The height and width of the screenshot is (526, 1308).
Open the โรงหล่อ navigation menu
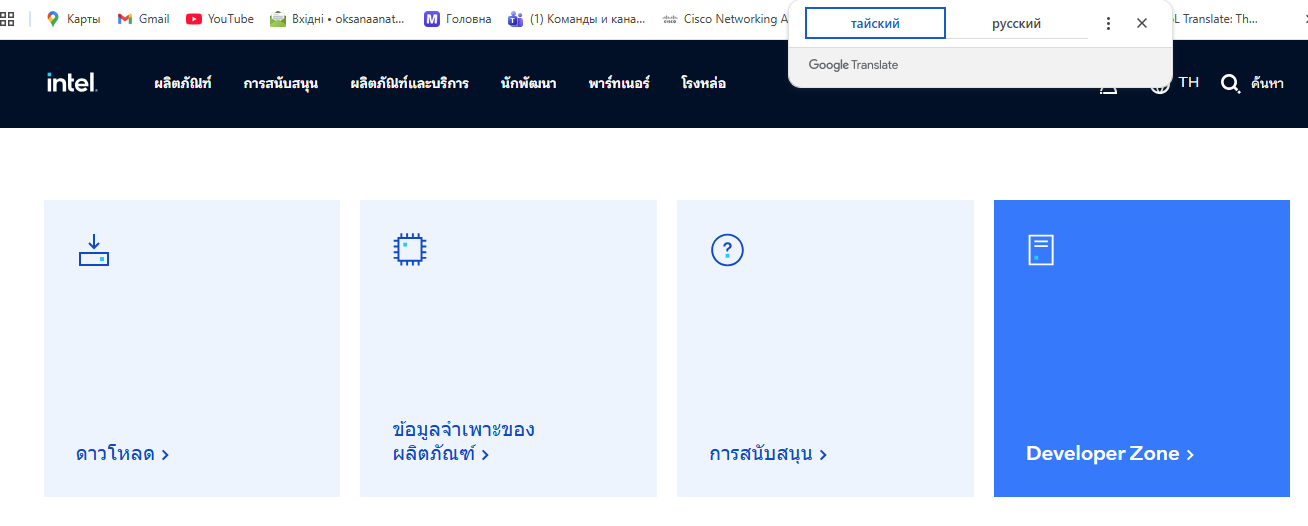coord(704,84)
